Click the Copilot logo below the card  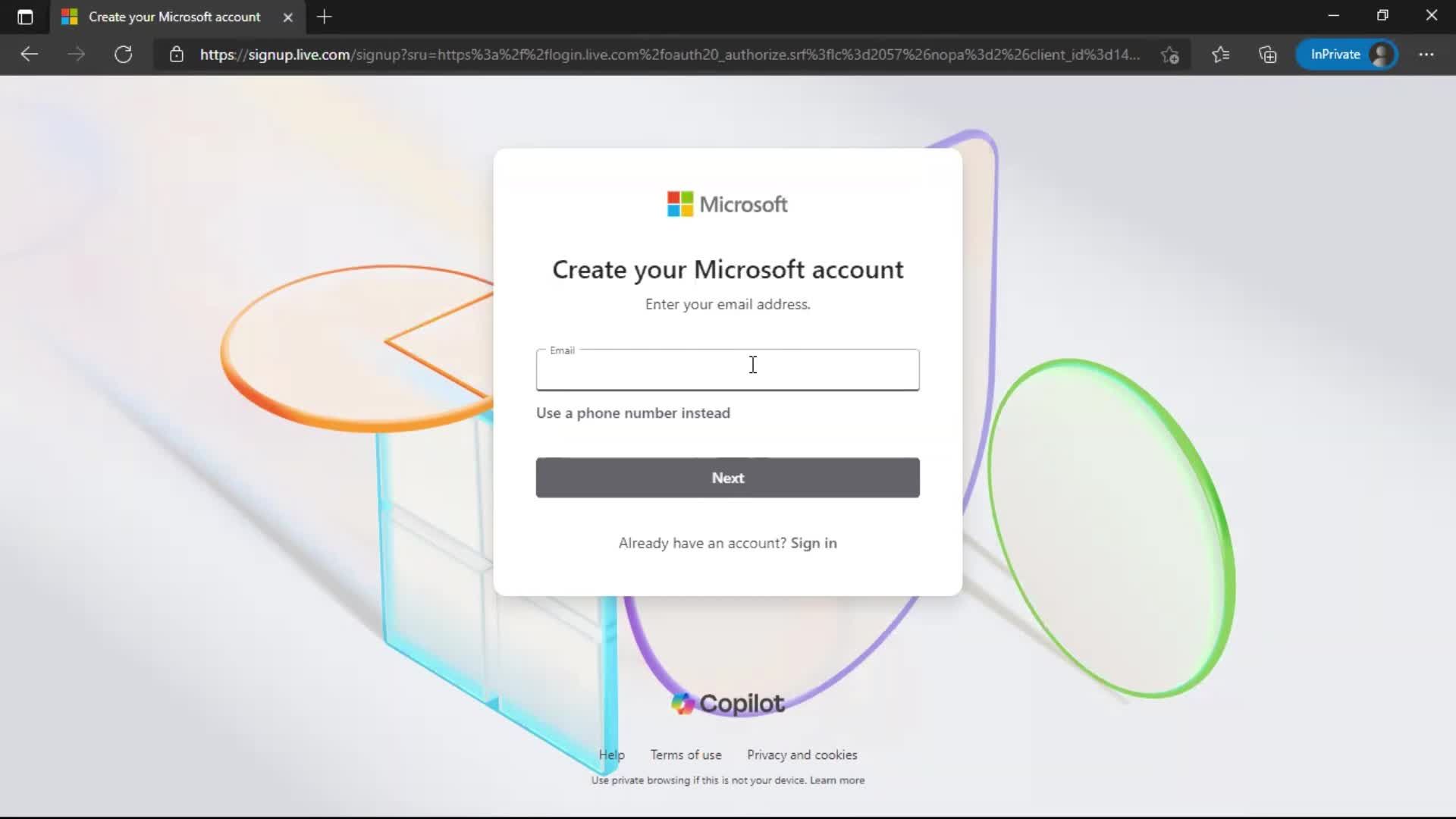click(x=727, y=704)
